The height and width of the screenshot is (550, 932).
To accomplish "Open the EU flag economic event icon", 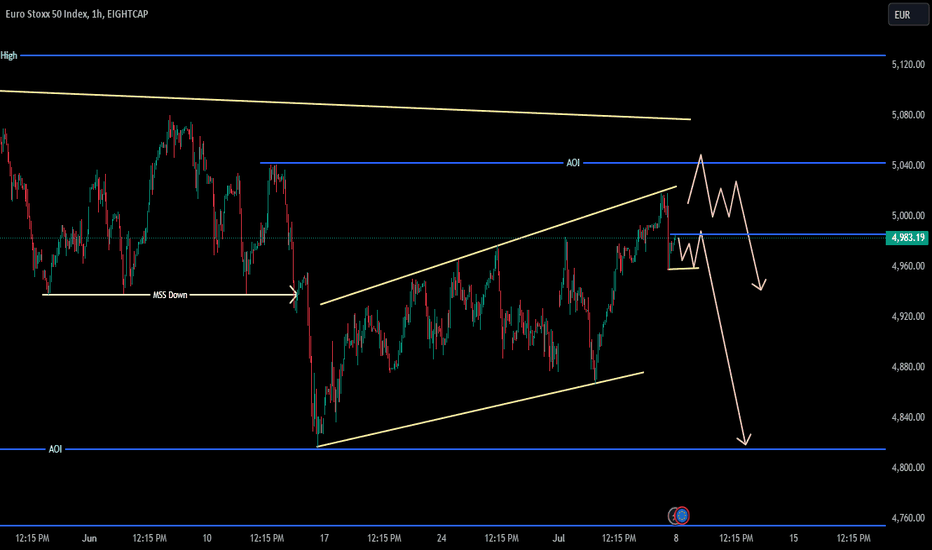I will pyautogui.click(x=682, y=516).
